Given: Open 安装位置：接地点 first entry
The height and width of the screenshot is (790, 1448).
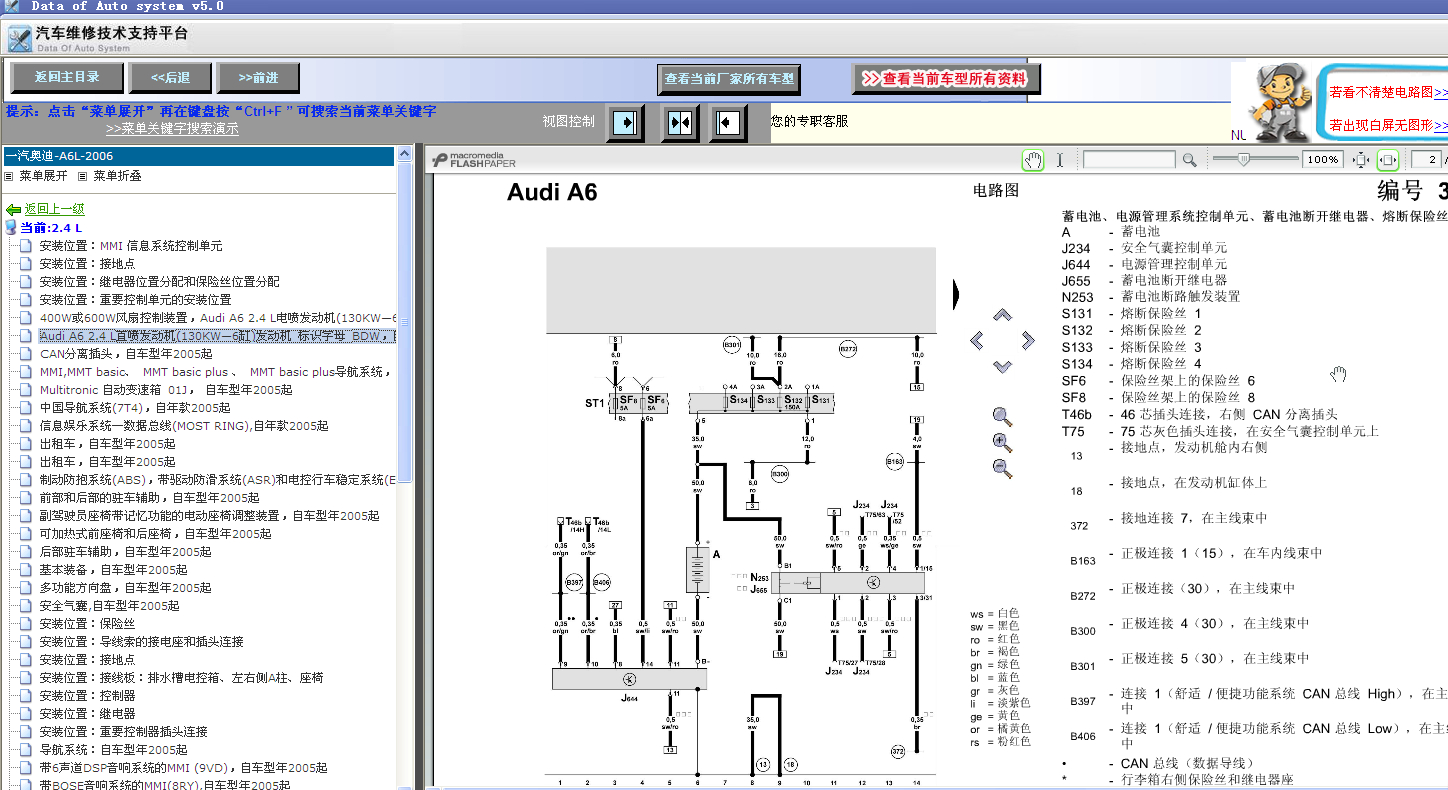Looking at the screenshot, I should (x=87, y=264).
